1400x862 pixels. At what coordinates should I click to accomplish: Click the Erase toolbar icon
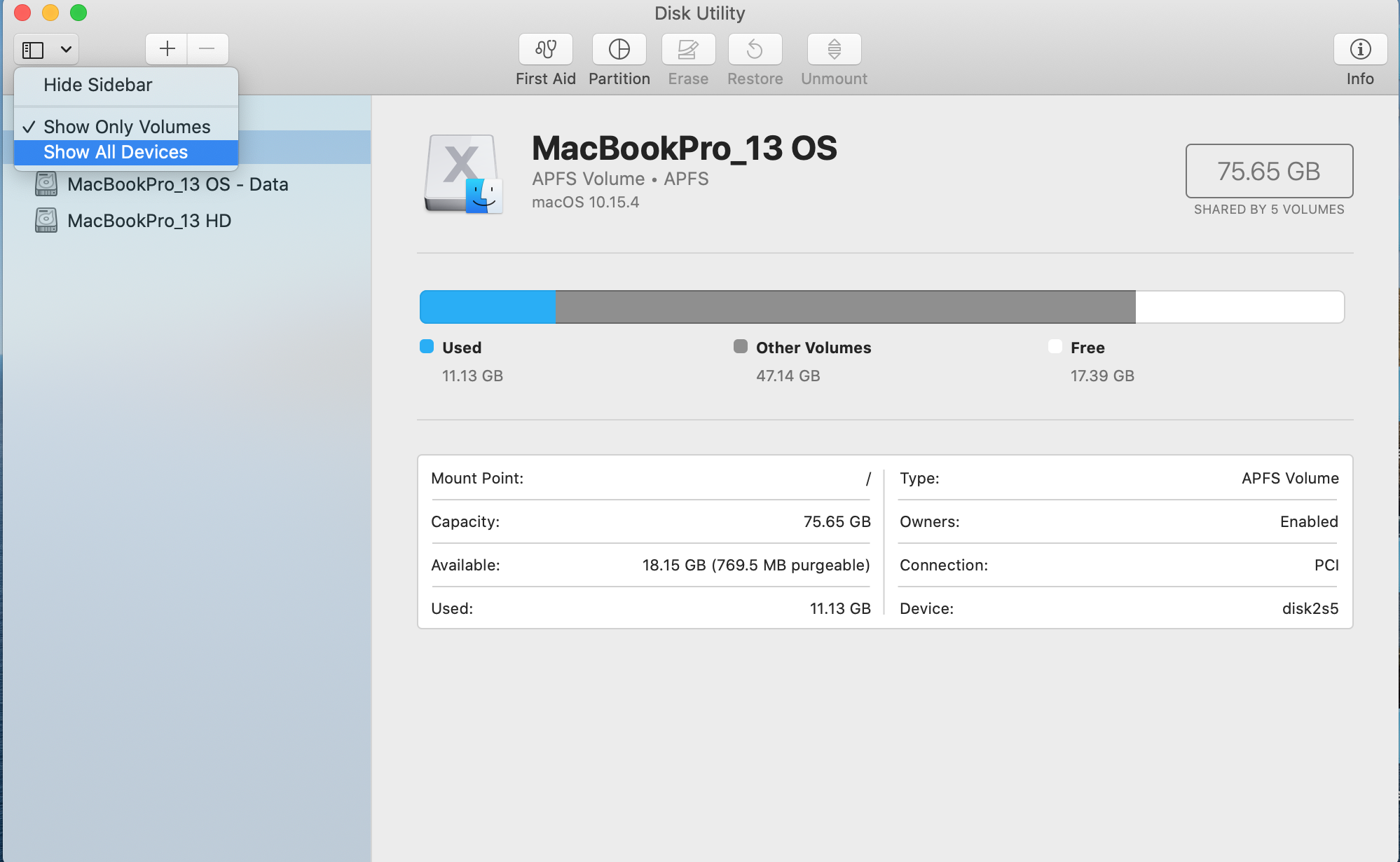click(688, 49)
